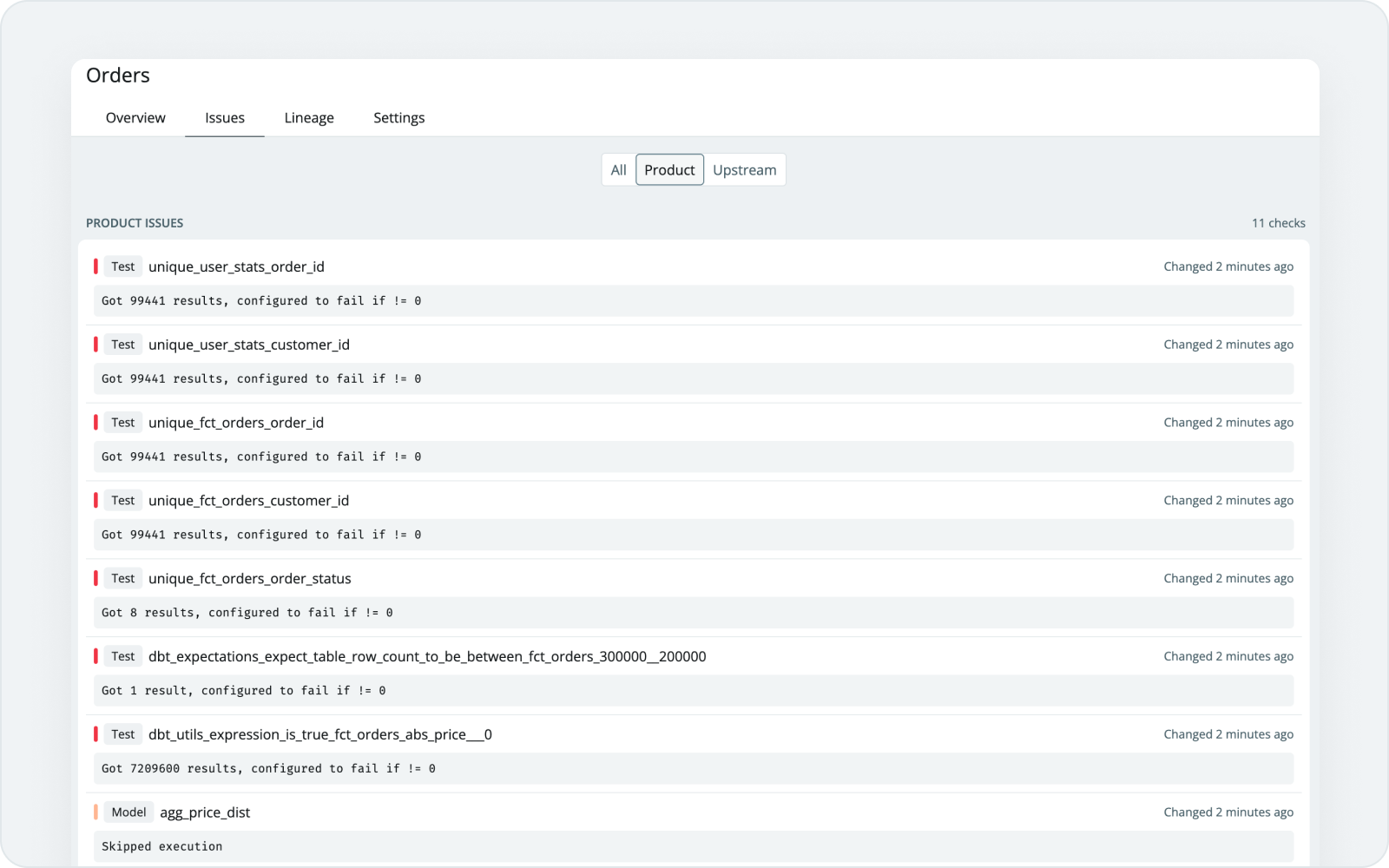1389x868 pixels.
Task: Open dbt_expectations row count test issue
Action: 427,657
